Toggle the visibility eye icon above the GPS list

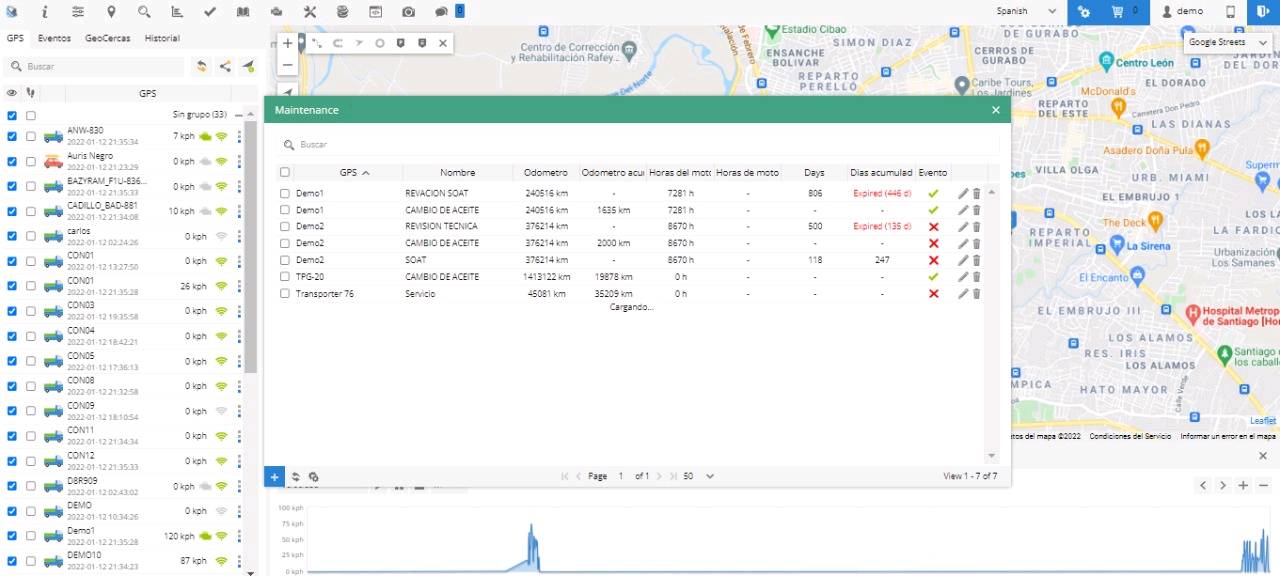(x=11, y=92)
